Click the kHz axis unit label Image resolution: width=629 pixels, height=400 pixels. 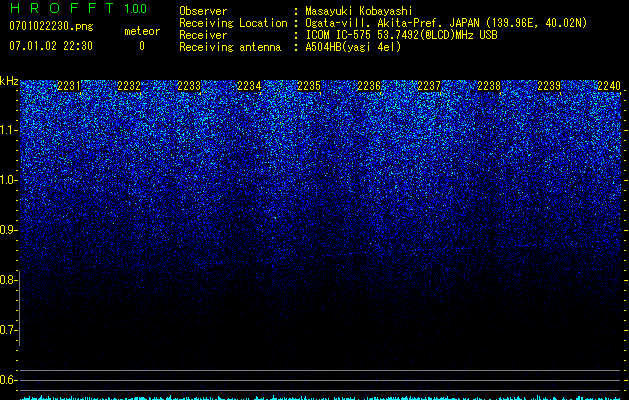point(9,81)
